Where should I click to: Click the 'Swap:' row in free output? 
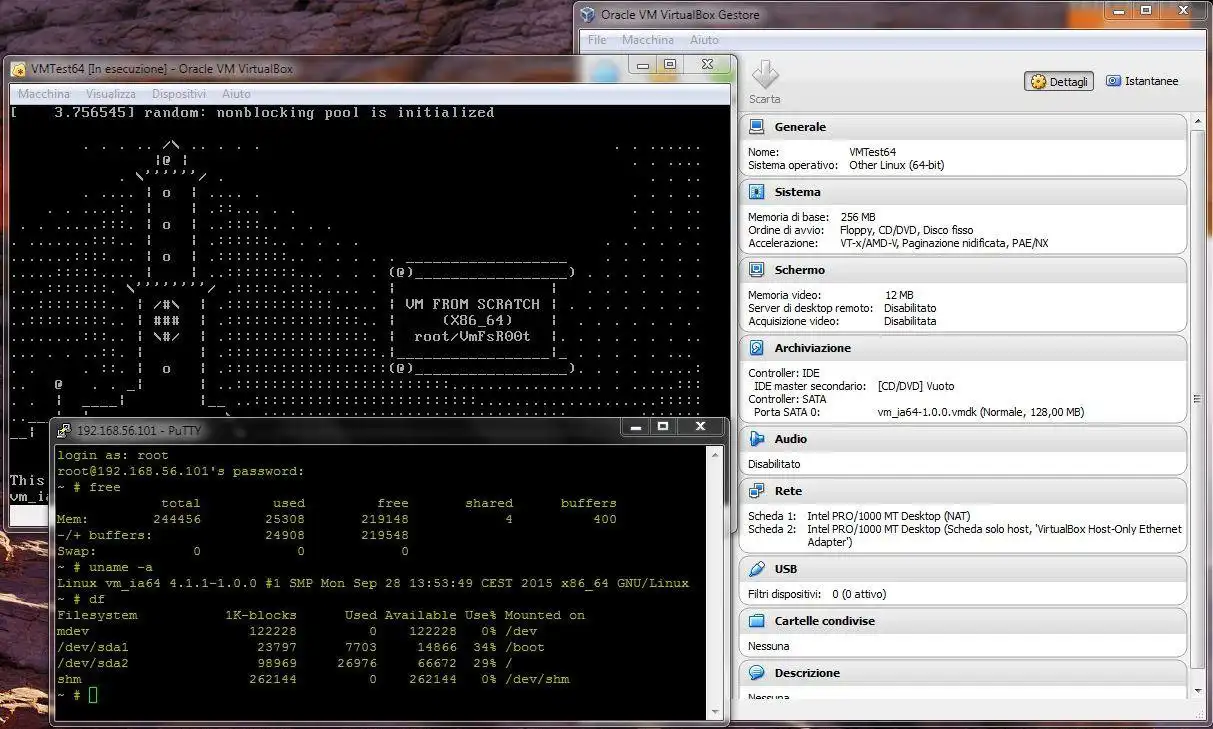pyautogui.click(x=233, y=551)
